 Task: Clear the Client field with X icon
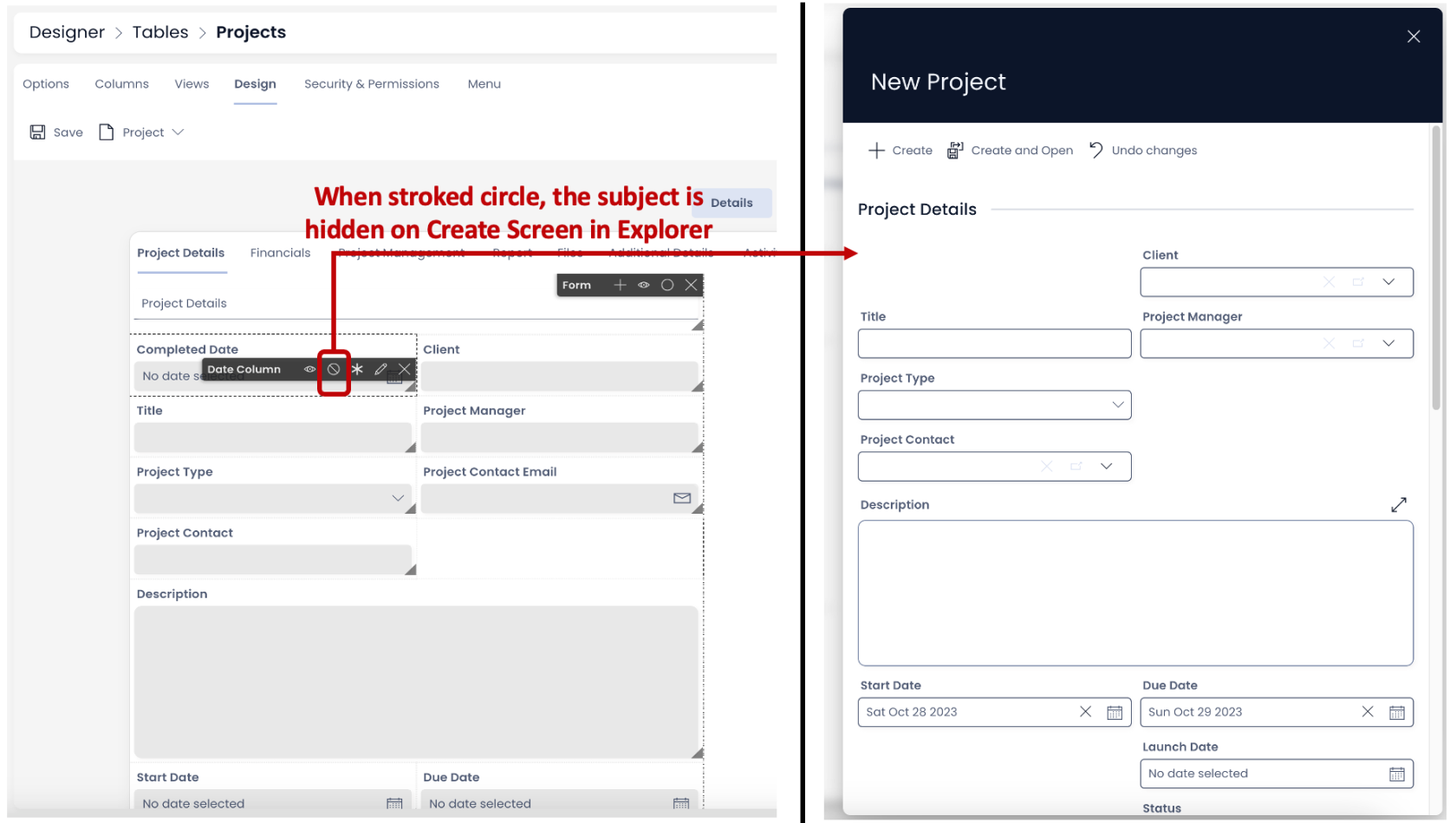pyautogui.click(x=1329, y=282)
